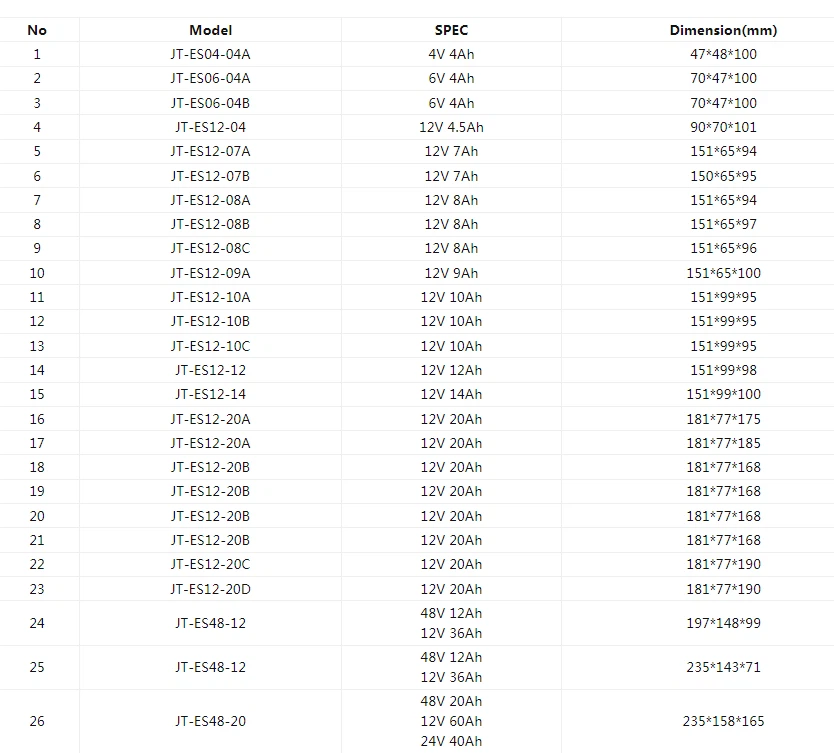The width and height of the screenshot is (834, 753).
Task: Click the No column header
Action: [37, 30]
